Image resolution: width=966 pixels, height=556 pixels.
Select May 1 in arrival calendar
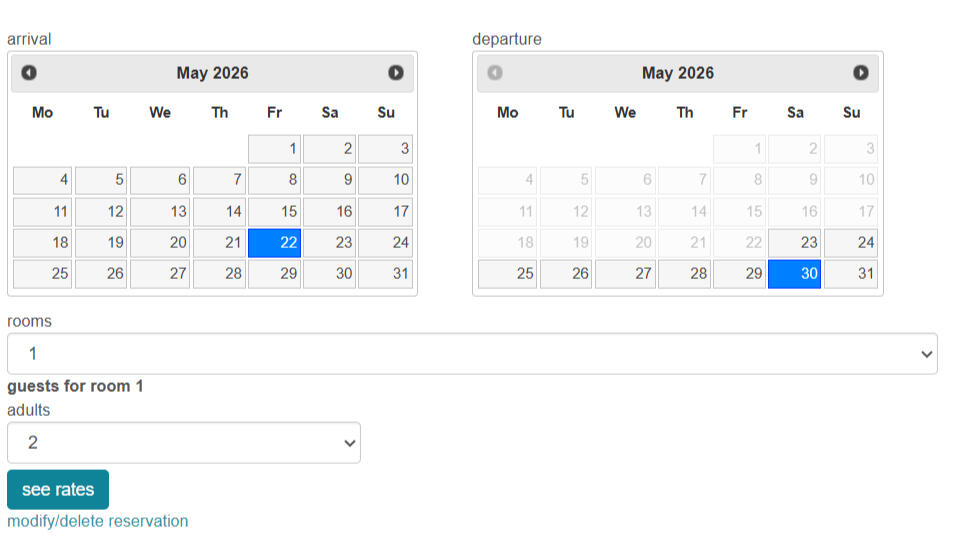275,150
